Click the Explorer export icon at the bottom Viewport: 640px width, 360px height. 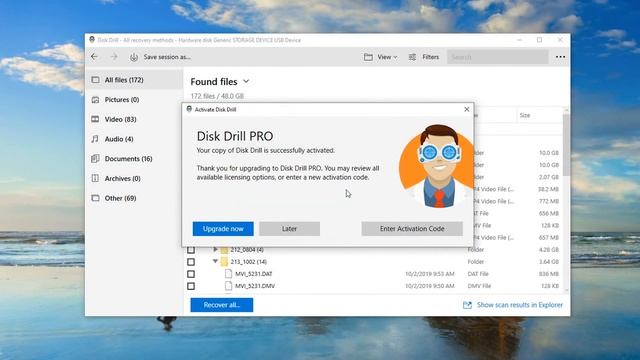(467, 305)
